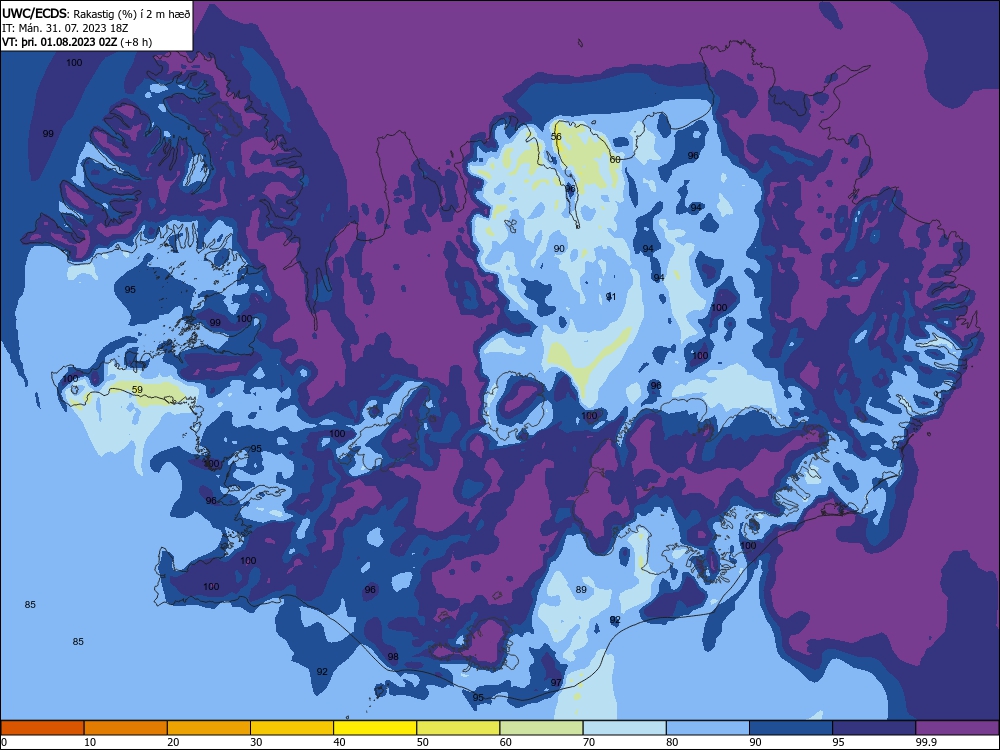This screenshot has height=750, width=1000.
Task: Select the light blue 80–90 legend swatch
Action: (x=708, y=728)
